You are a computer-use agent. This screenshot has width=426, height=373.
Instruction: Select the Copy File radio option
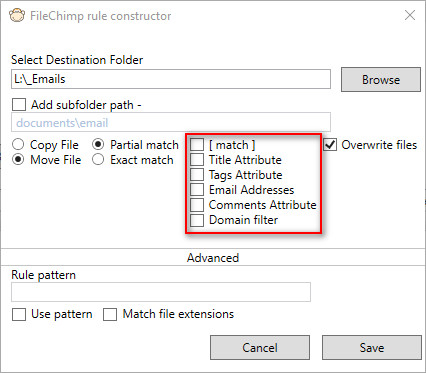coord(18,145)
